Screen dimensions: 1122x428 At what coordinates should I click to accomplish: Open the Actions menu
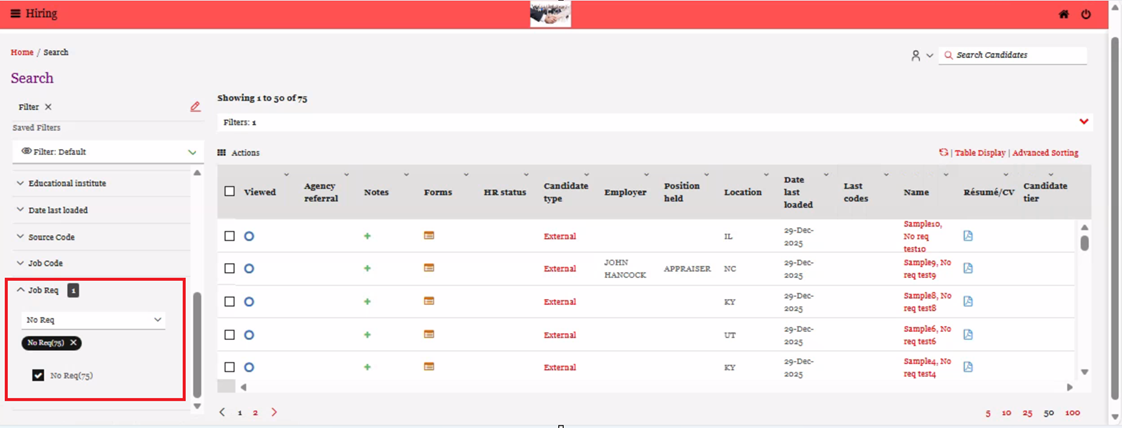(240, 153)
